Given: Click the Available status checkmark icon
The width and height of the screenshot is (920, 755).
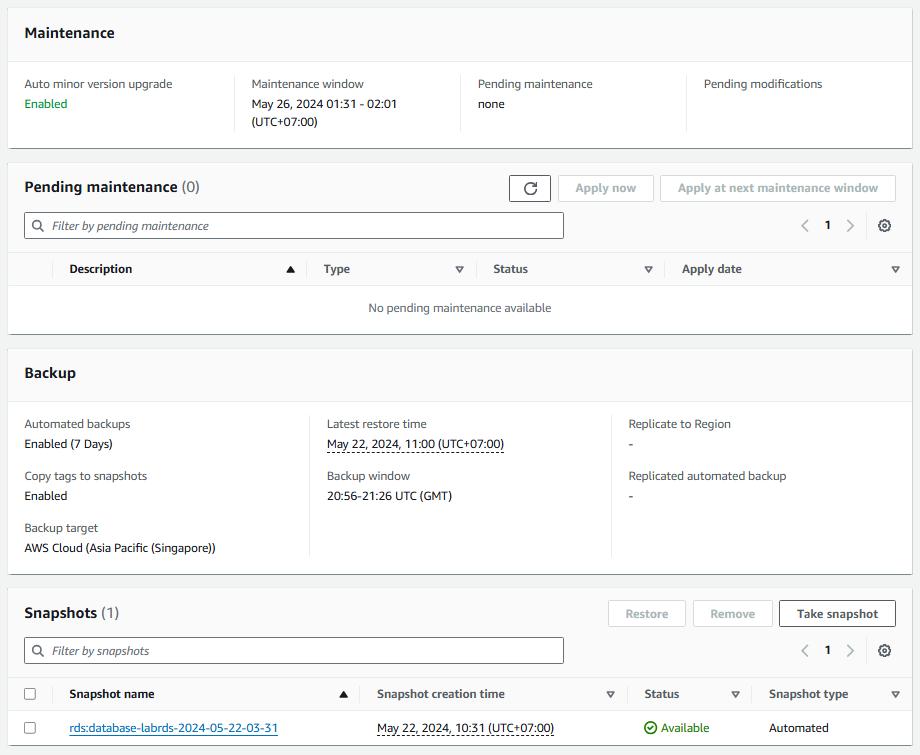Looking at the screenshot, I should pos(651,728).
